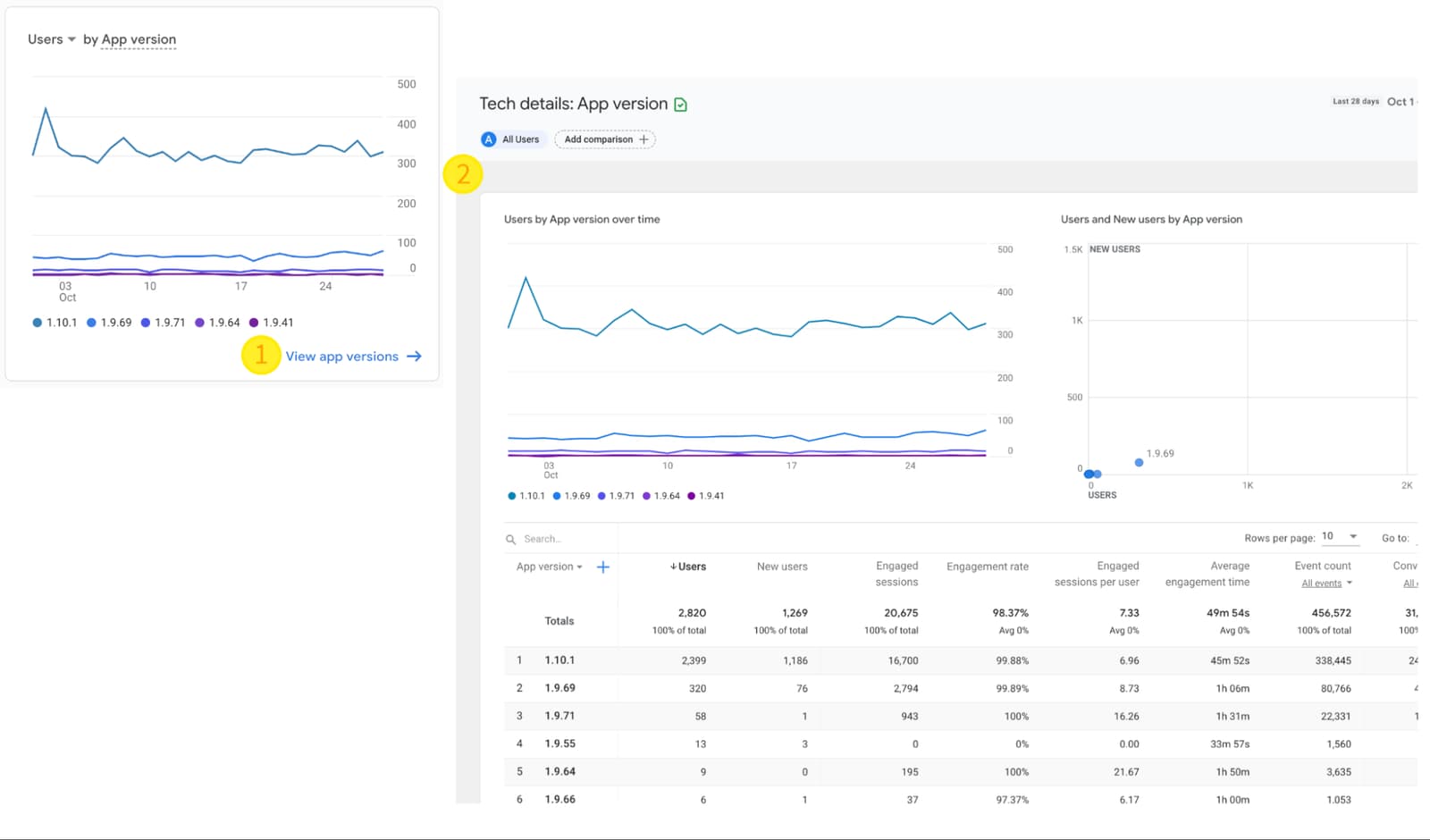Open the App version dimension dropdown in the table
The height and width of the screenshot is (840, 1430).
pyautogui.click(x=550, y=567)
